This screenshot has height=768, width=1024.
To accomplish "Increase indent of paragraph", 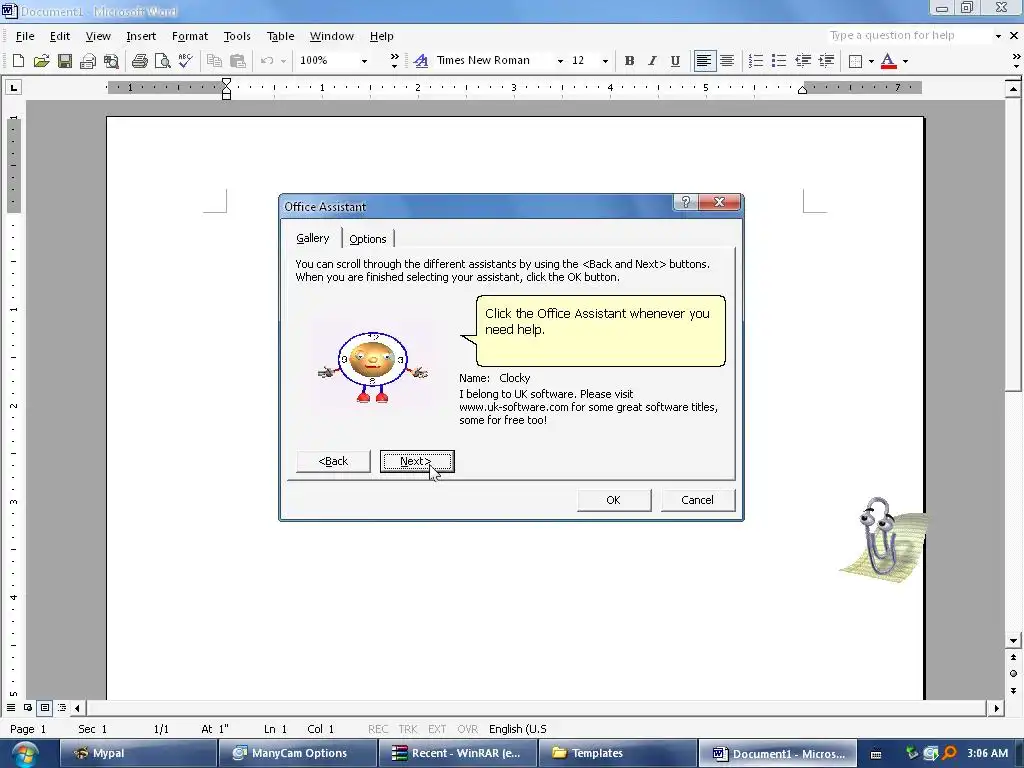I will click(x=826, y=61).
